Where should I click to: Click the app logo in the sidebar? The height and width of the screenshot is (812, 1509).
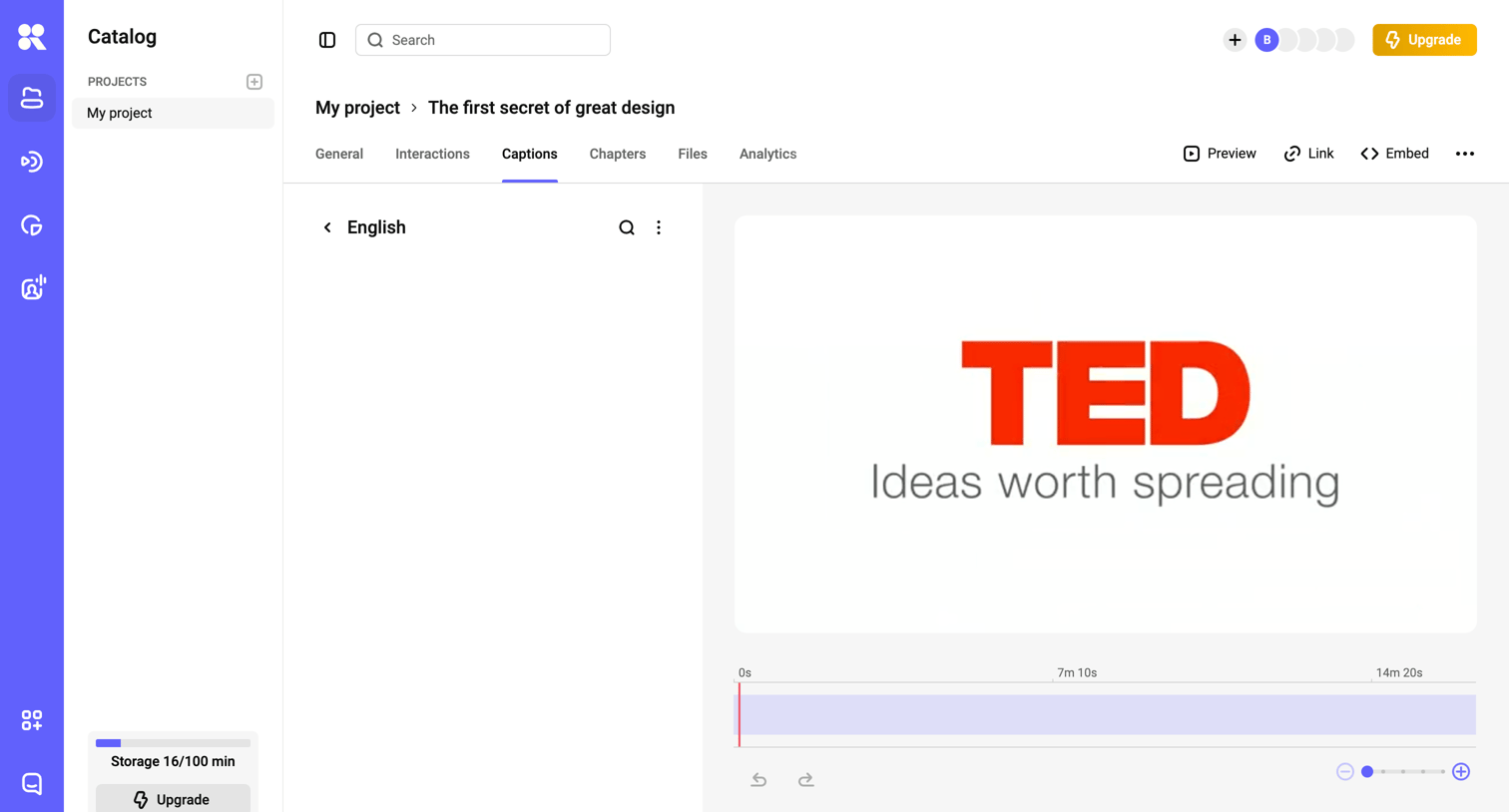point(32,37)
